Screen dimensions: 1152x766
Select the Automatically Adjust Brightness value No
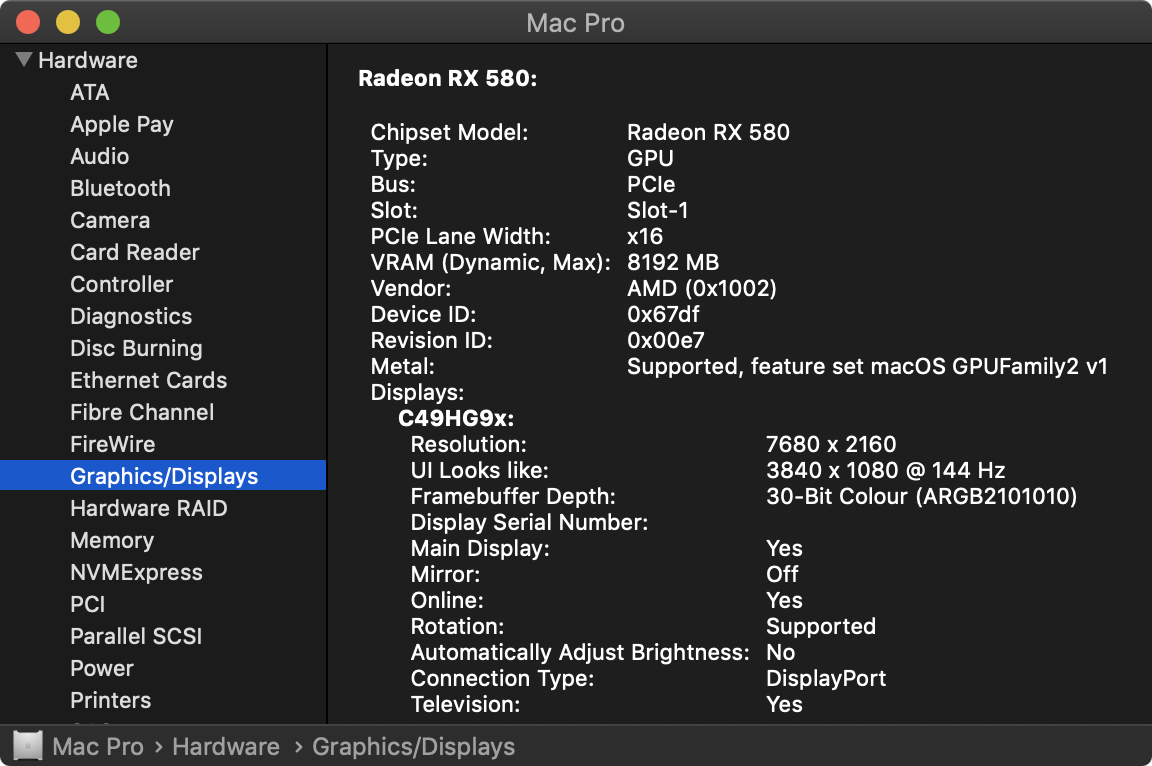coord(780,652)
